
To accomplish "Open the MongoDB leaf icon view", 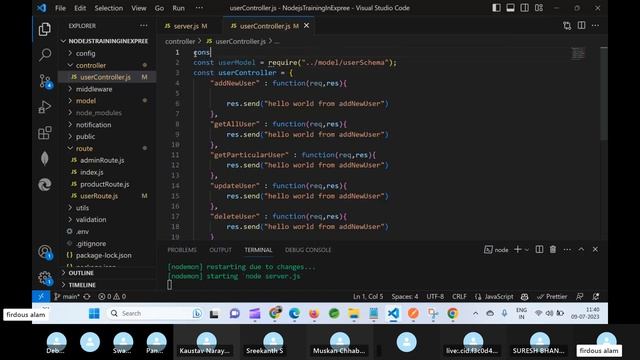I will (44, 158).
